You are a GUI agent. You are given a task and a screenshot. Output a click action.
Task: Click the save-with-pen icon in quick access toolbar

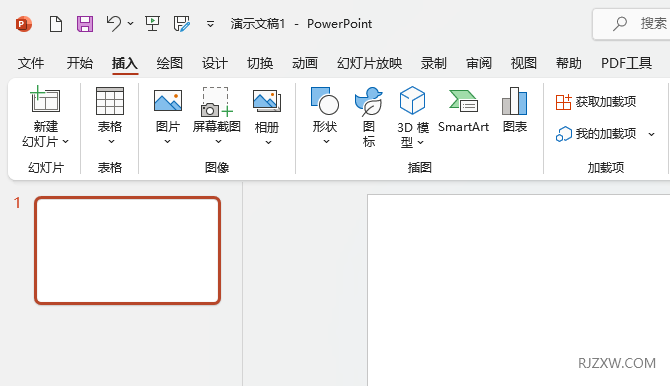point(182,24)
